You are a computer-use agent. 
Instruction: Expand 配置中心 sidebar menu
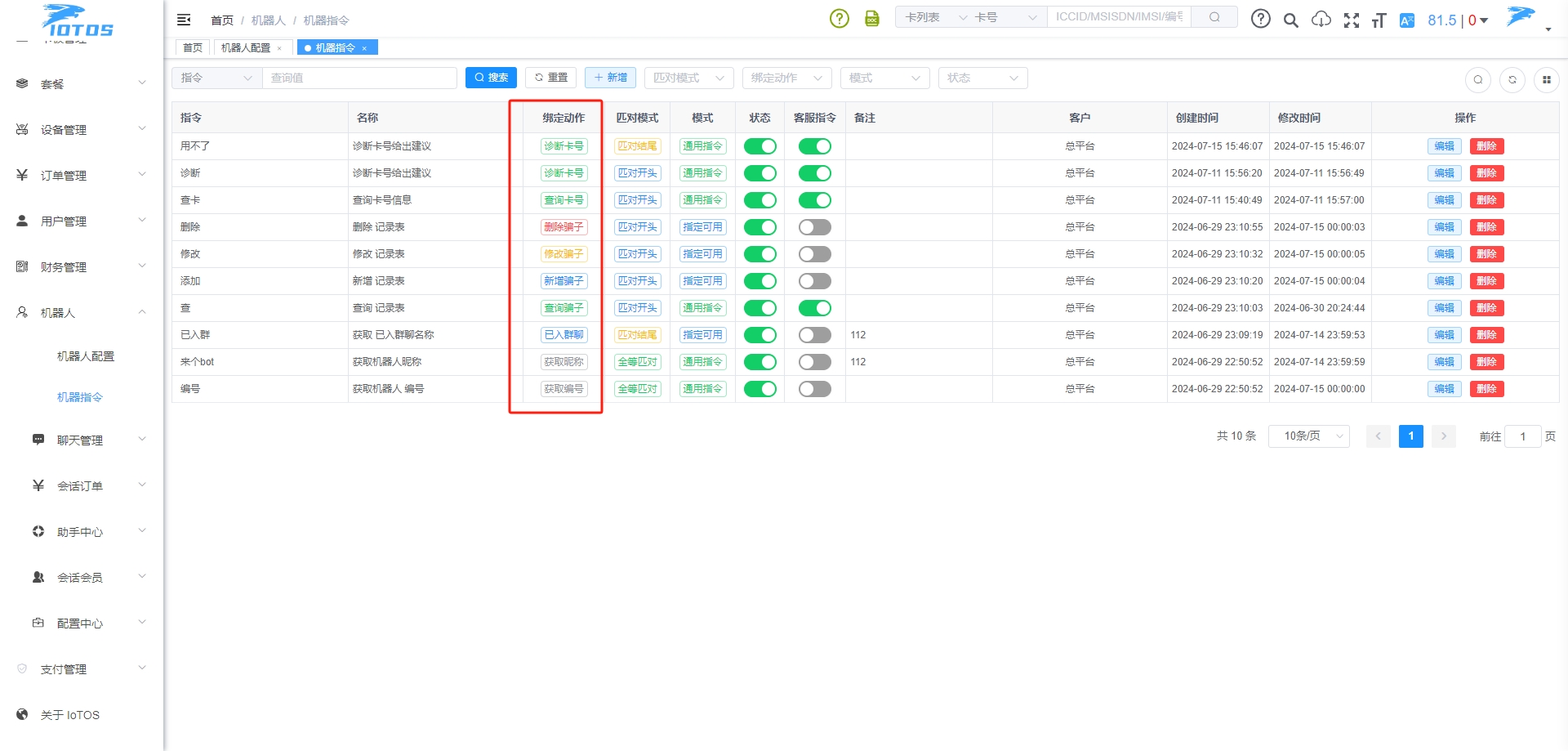[82, 623]
